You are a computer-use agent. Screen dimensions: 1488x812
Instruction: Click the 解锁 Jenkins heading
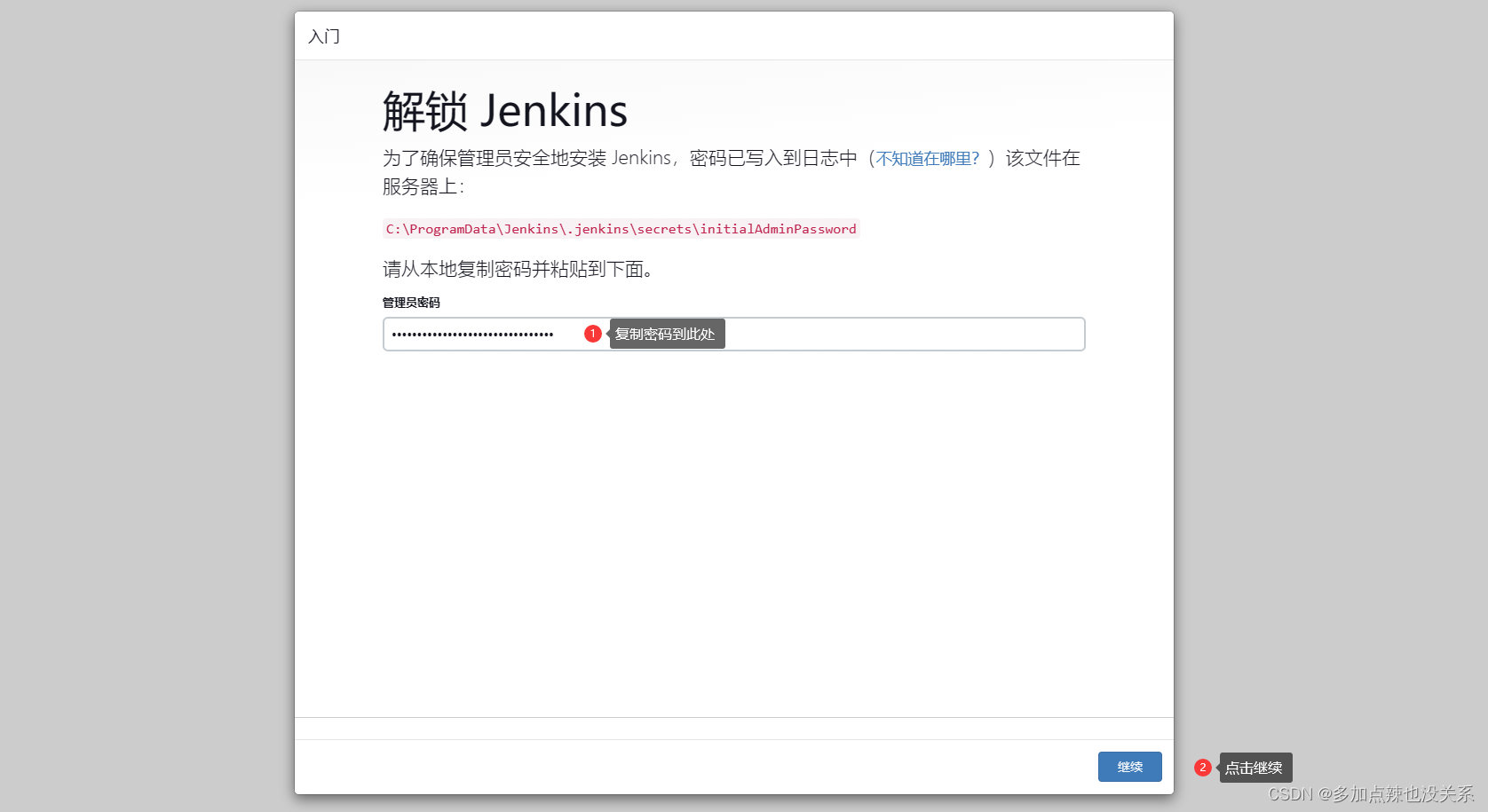tap(504, 112)
